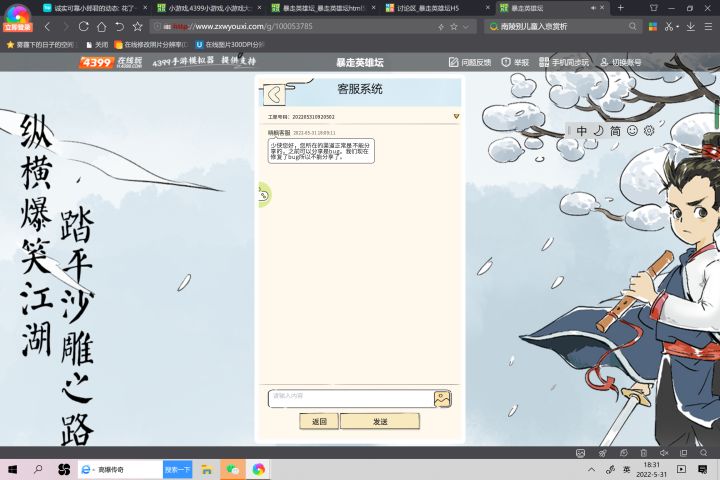Reload the page
This screenshot has height=480, width=720.
pyautogui.click(x=84, y=27)
